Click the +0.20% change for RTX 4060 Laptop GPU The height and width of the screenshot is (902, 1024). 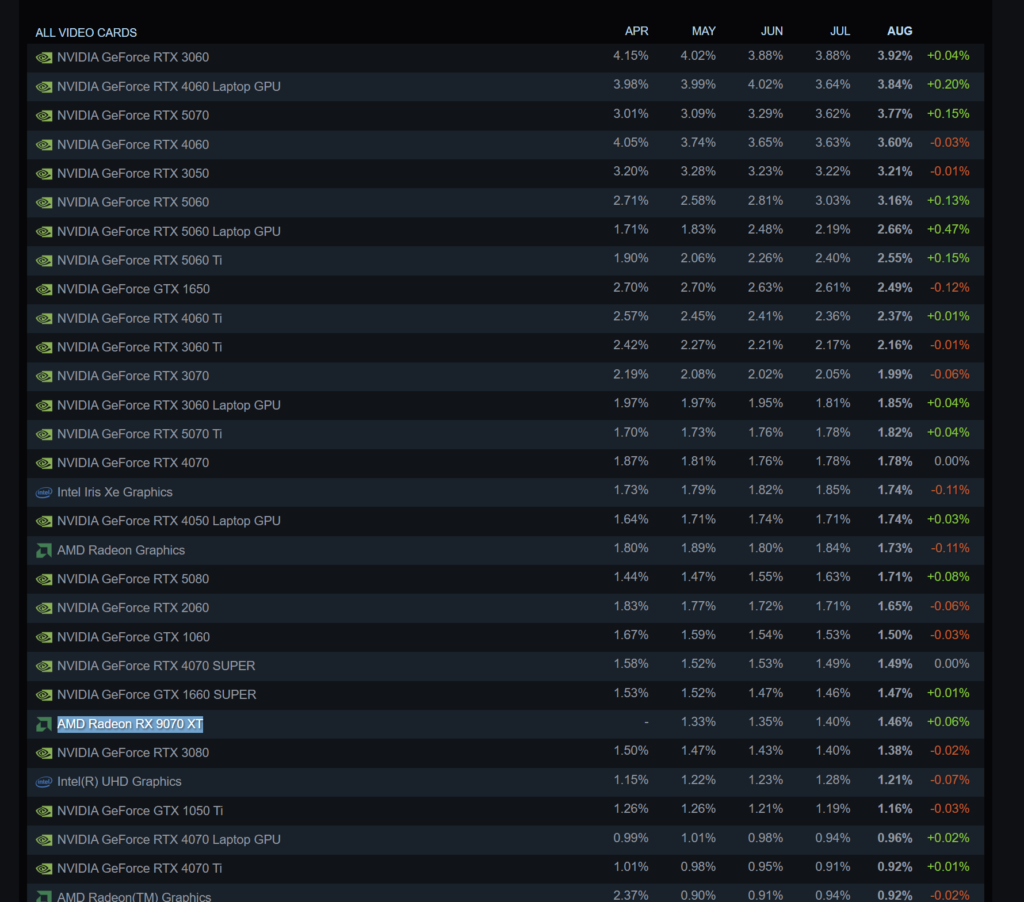click(948, 85)
